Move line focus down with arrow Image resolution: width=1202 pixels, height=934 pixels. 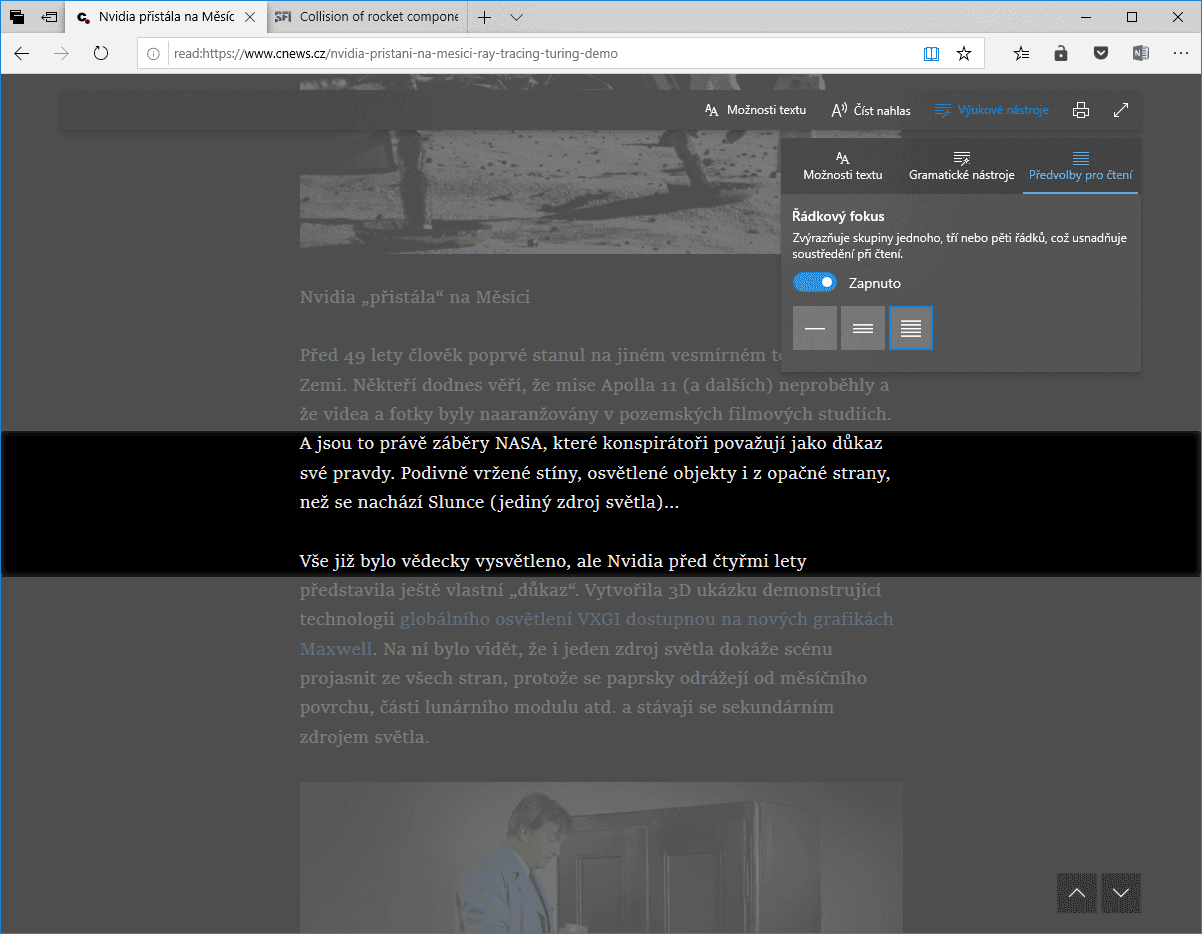click(1121, 893)
